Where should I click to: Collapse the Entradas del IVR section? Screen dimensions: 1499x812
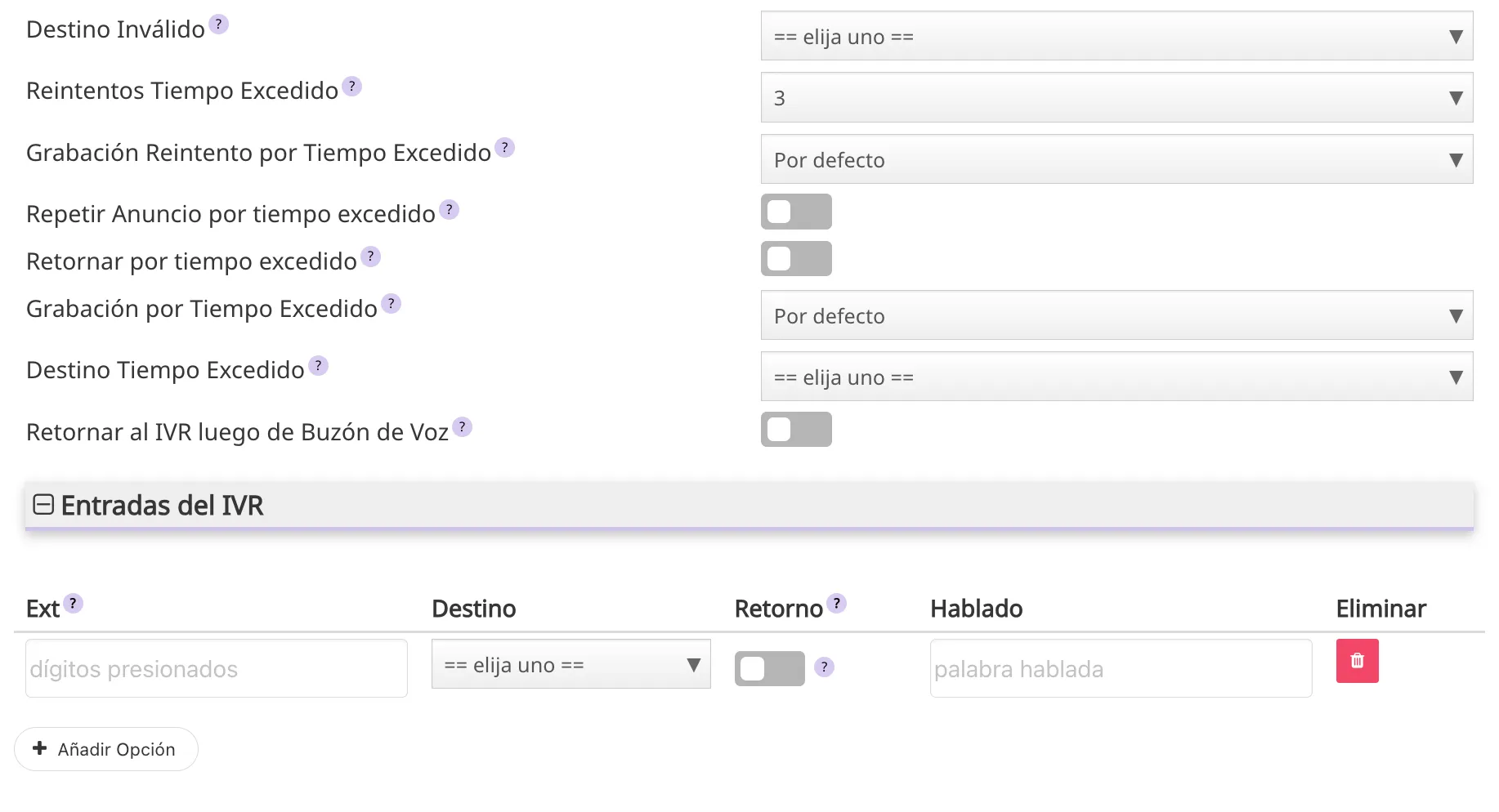click(43, 505)
